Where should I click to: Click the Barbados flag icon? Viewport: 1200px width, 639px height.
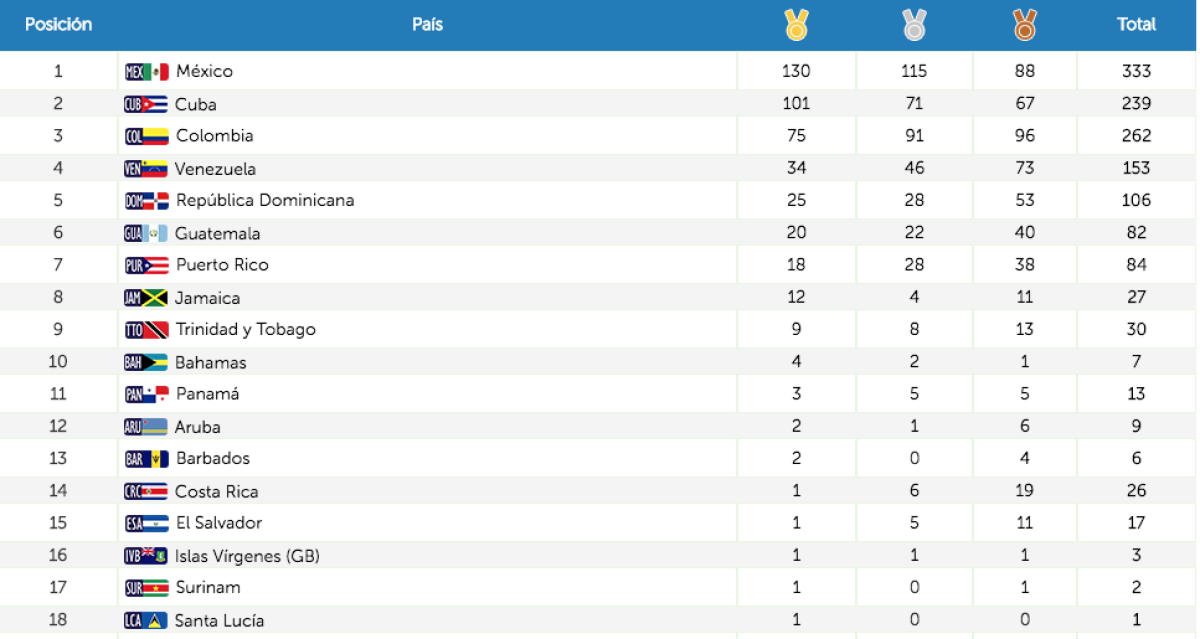[147, 459]
